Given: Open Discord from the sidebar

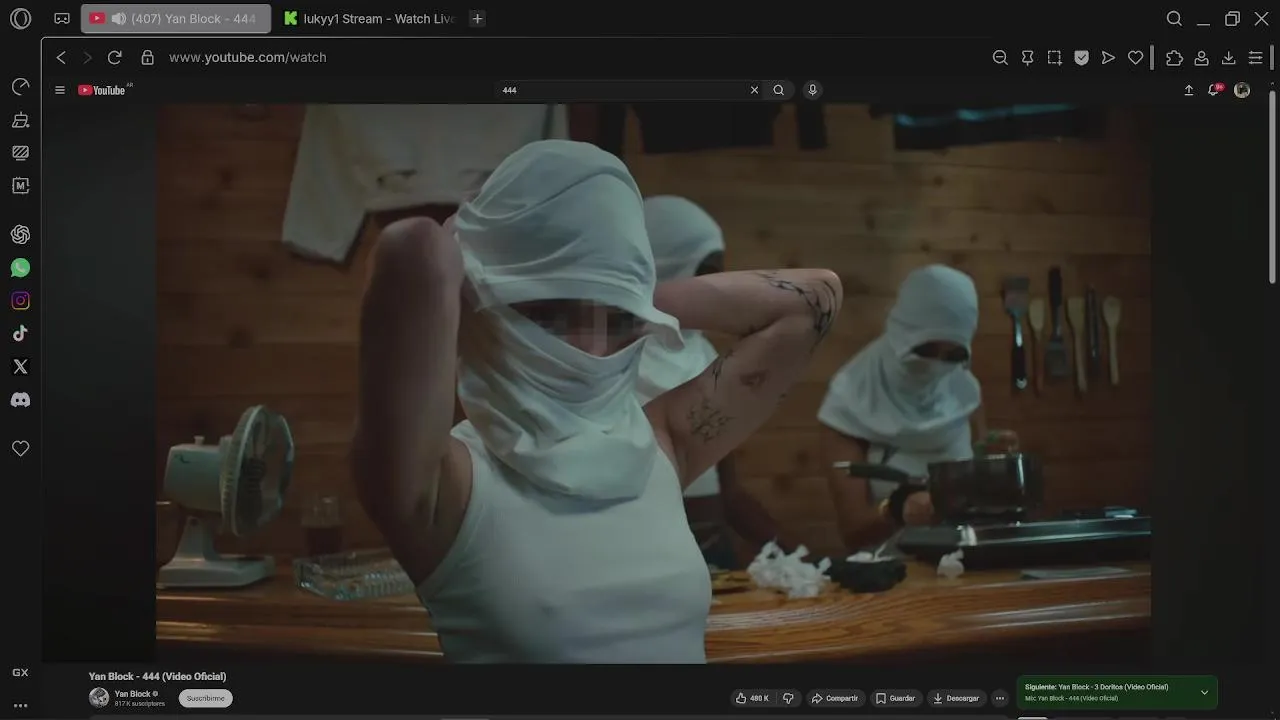Looking at the screenshot, I should point(20,400).
